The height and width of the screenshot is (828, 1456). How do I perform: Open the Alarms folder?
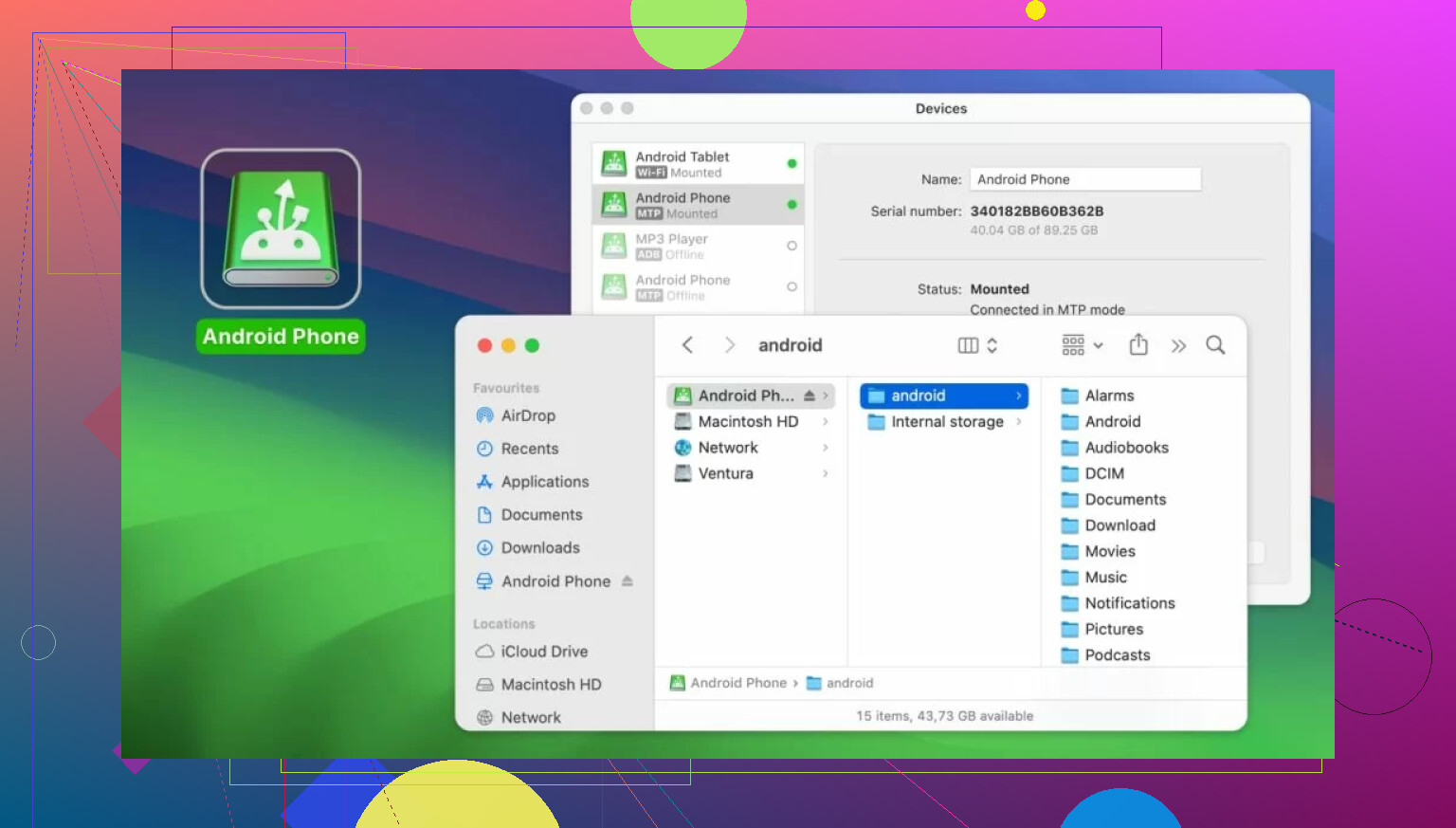(x=1098, y=396)
